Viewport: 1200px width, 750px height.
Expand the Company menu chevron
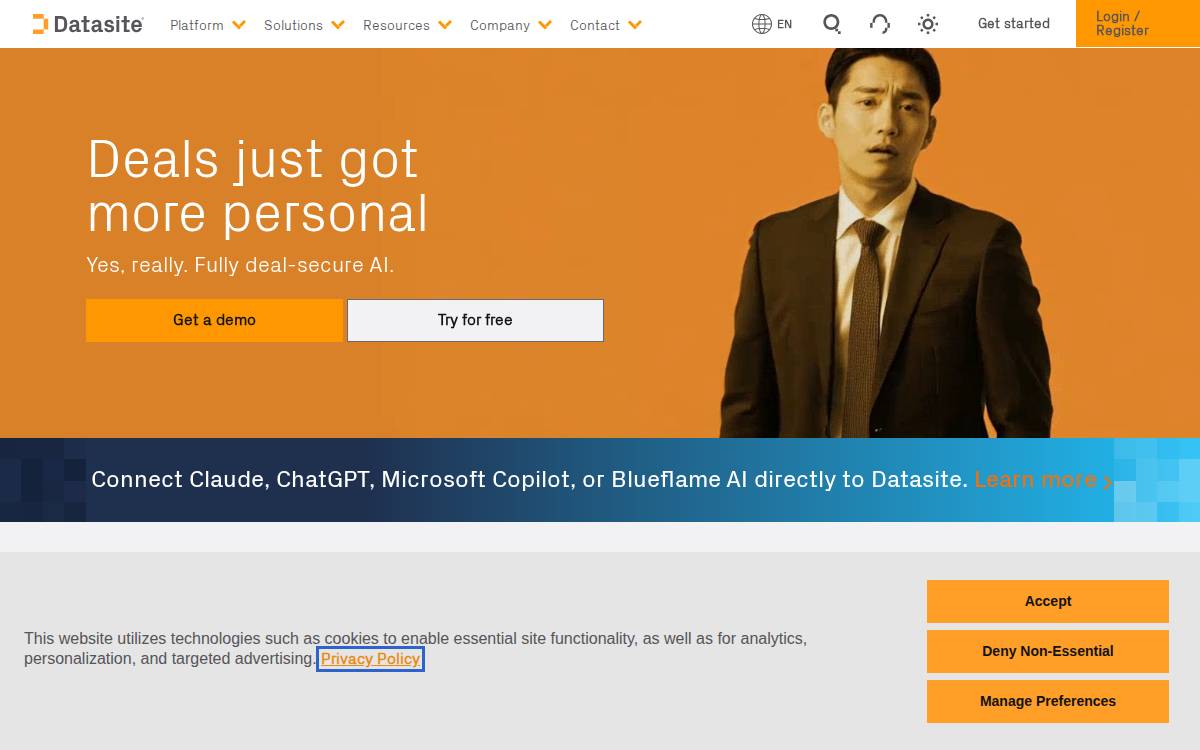[545, 25]
